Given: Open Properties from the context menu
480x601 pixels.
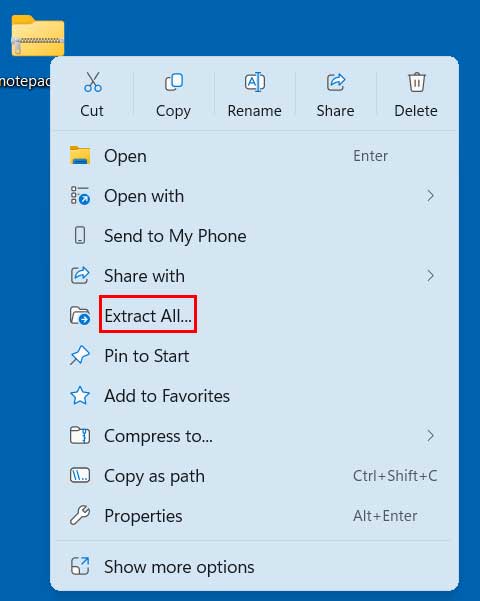Looking at the screenshot, I should 254,515.
